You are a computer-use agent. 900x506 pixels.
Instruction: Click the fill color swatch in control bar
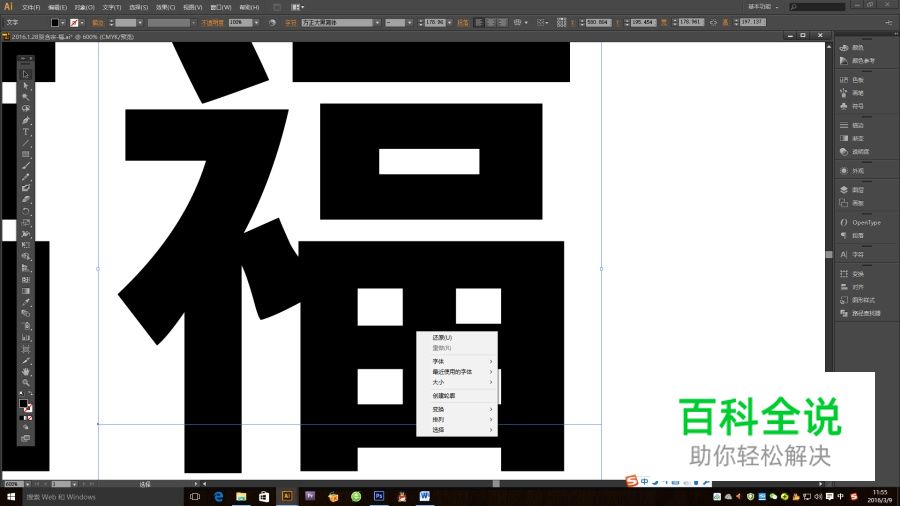[55, 23]
